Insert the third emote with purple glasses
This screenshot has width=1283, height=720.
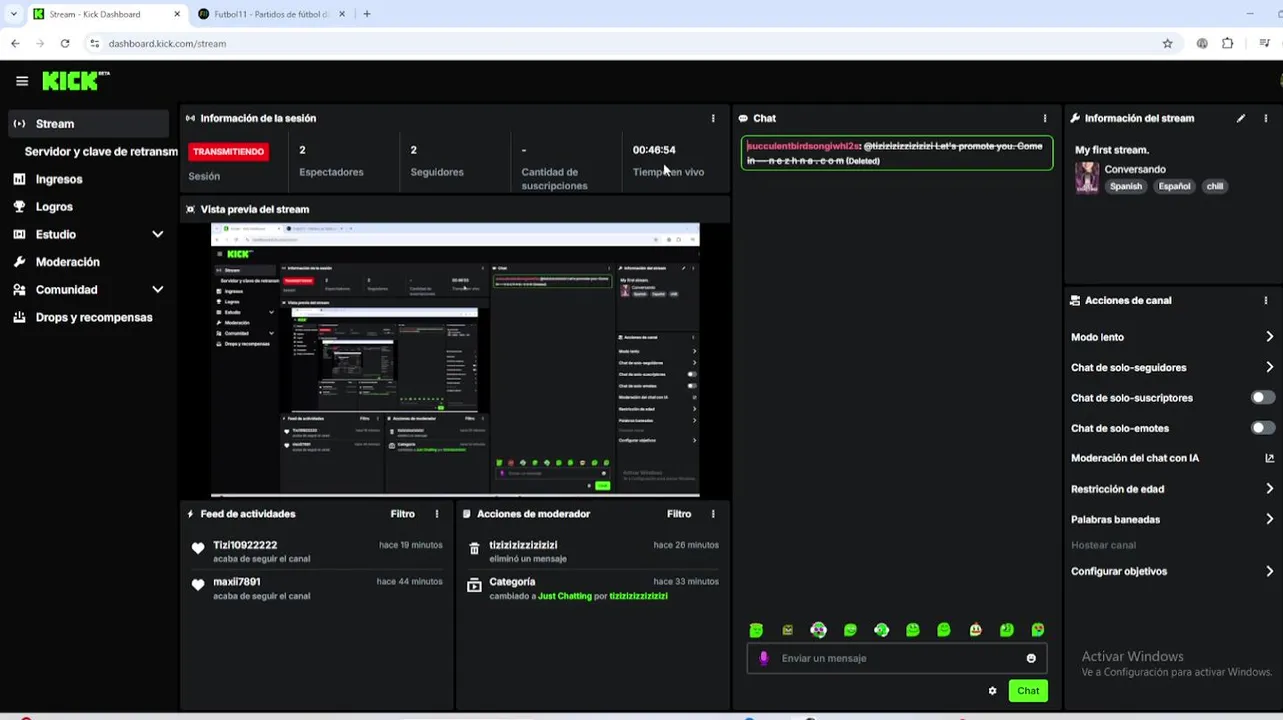coord(818,630)
